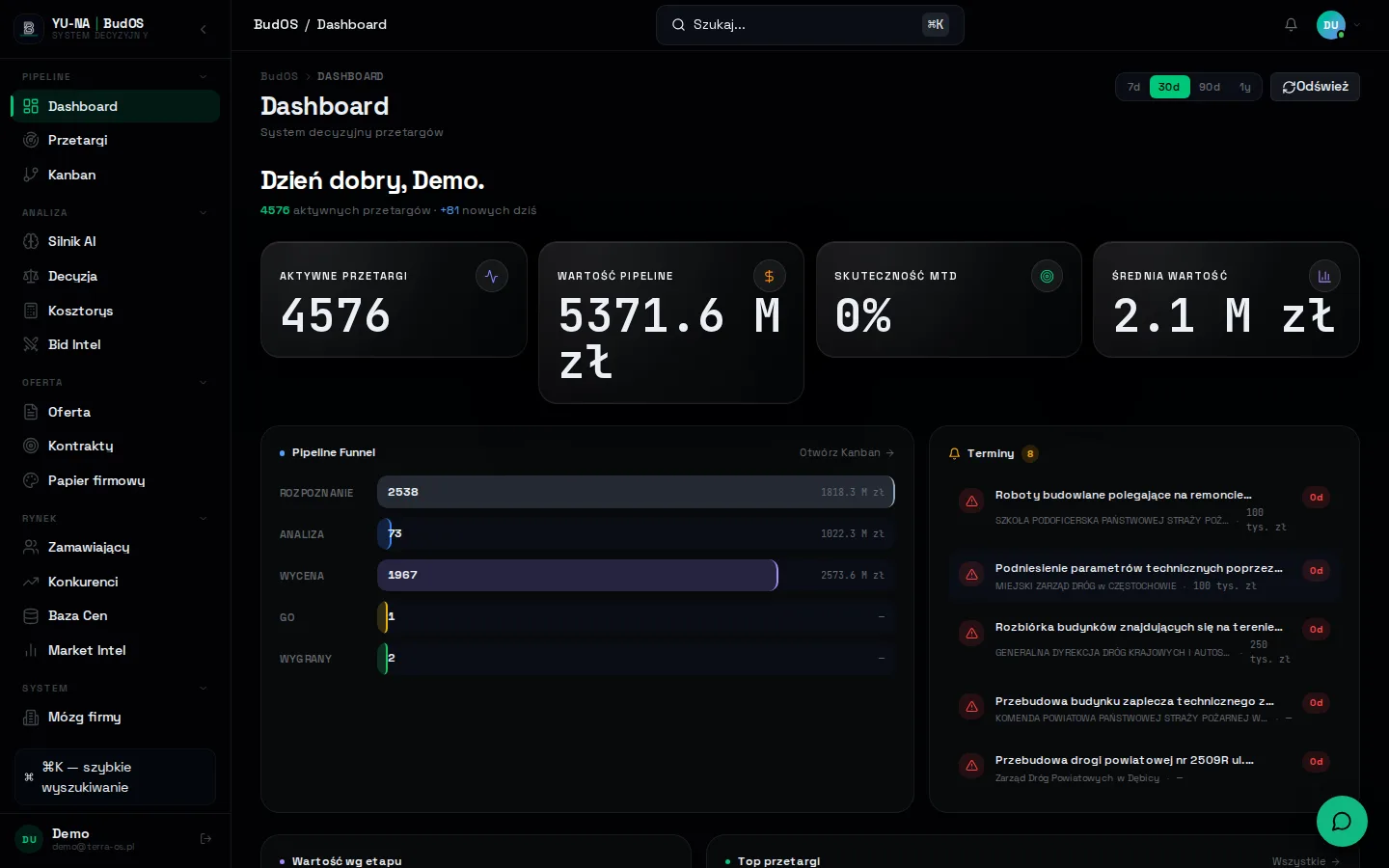
Task: Follow the Wszystkie link in Top przetargi
Action: coord(1305,861)
